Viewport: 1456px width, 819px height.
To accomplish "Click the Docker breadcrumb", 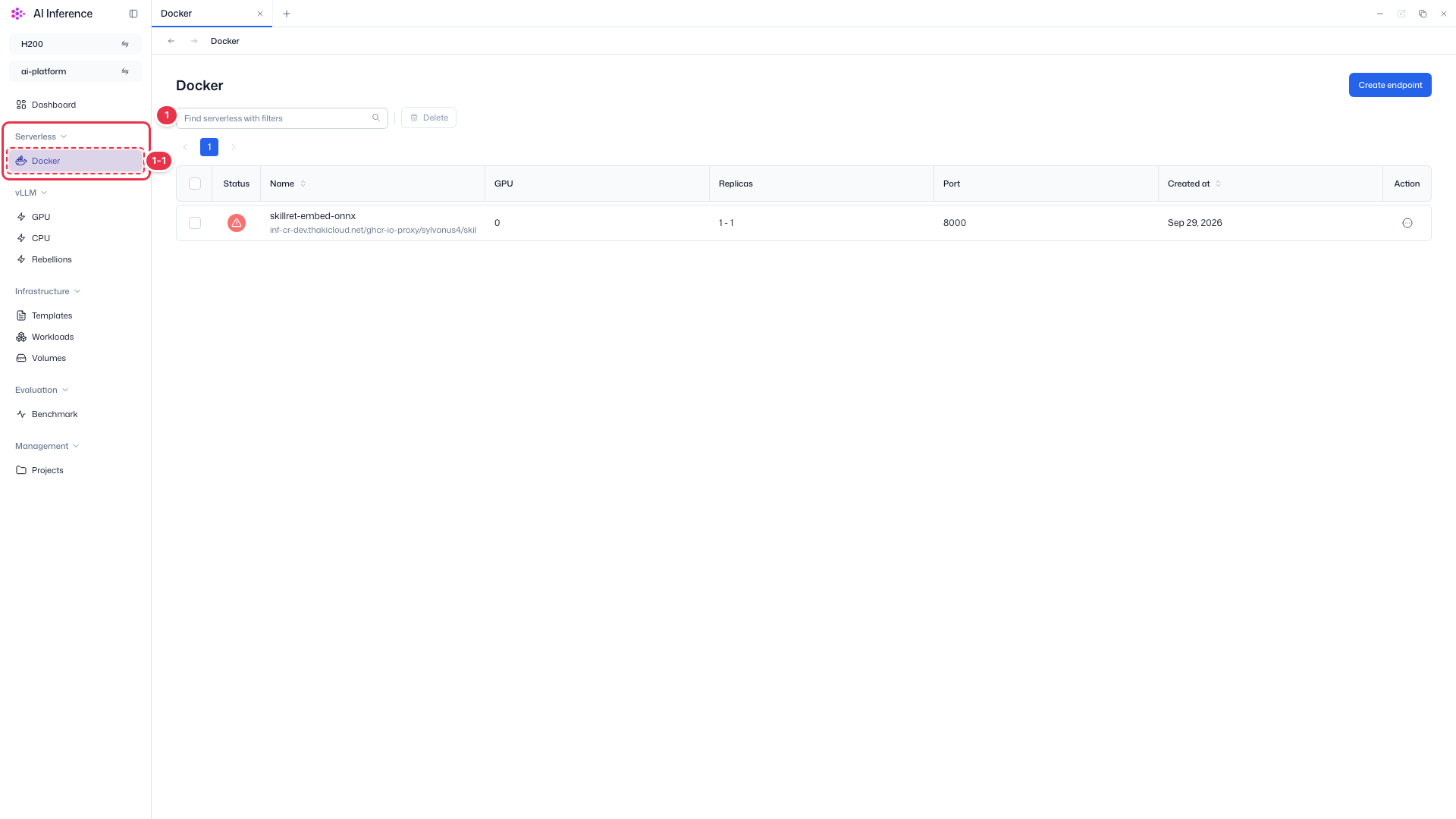I will pos(225,41).
